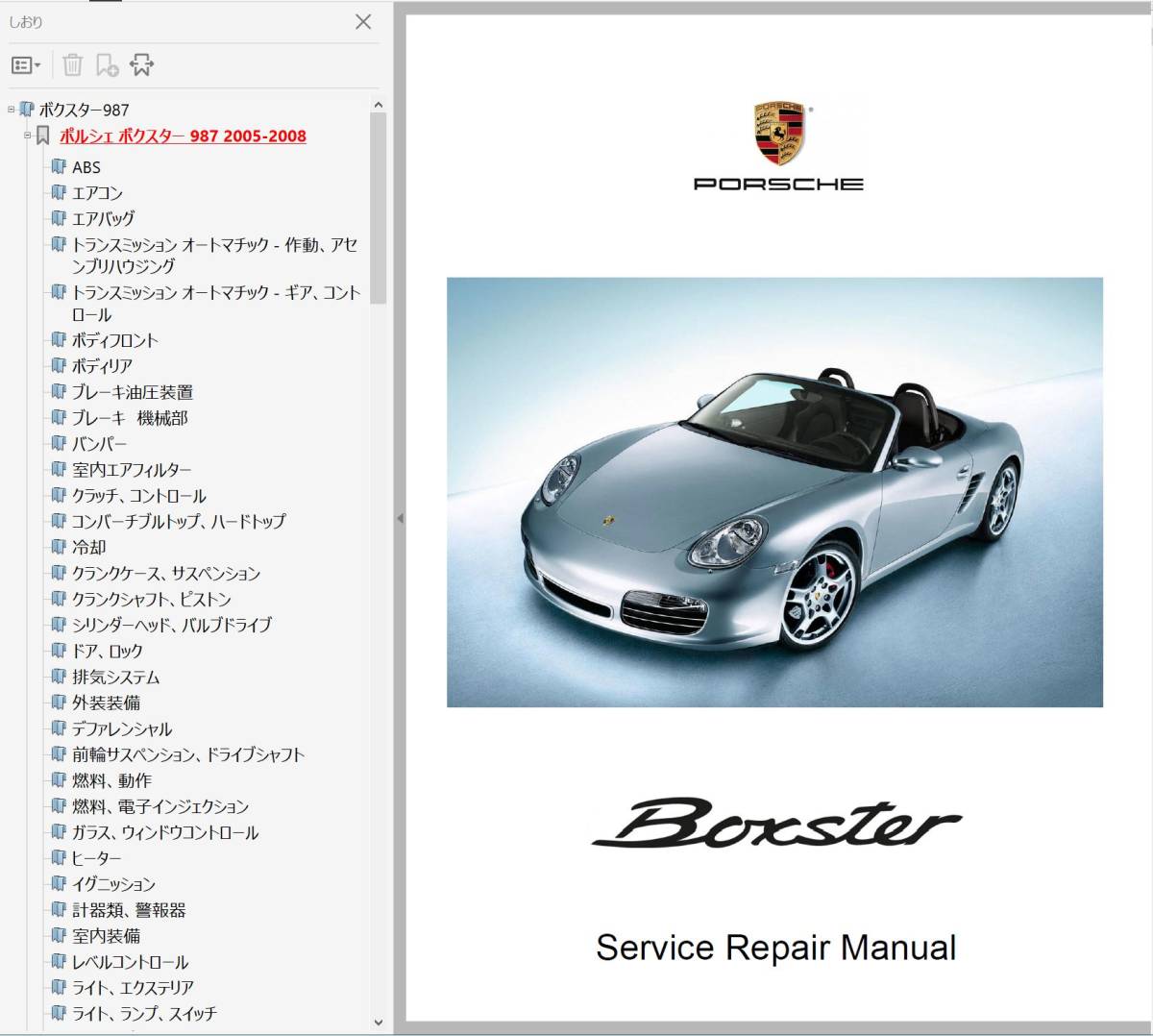Jump to the エアバッグ bookmark
The height and width of the screenshot is (1036, 1153).
click(103, 219)
